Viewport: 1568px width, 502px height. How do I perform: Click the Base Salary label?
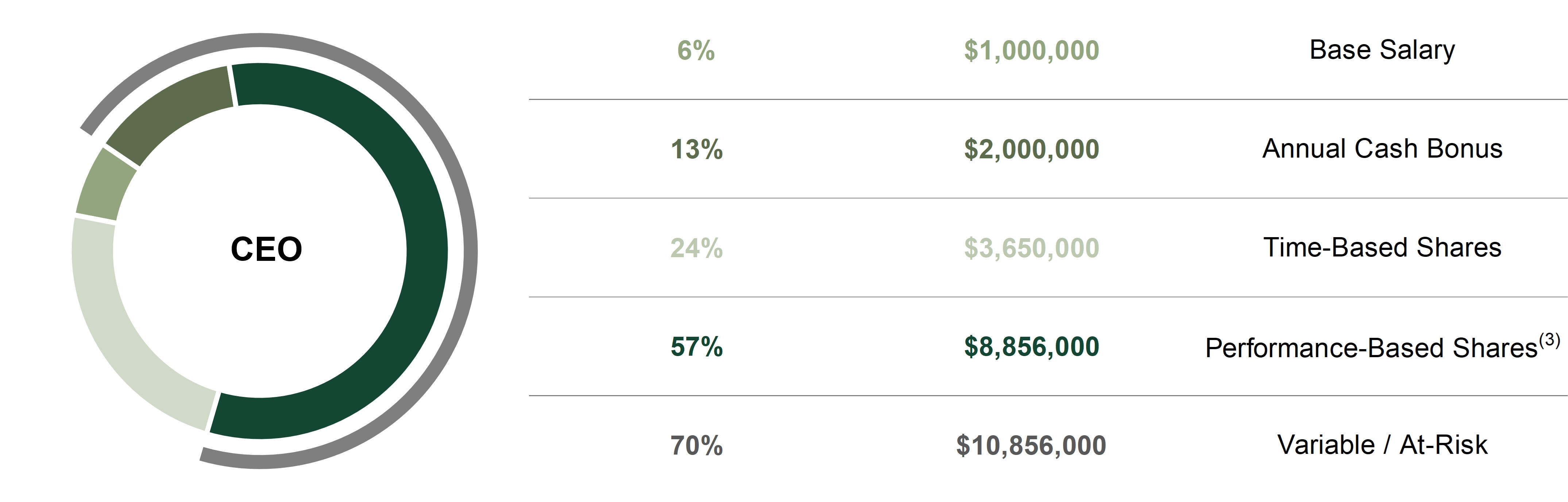[x=1382, y=50]
